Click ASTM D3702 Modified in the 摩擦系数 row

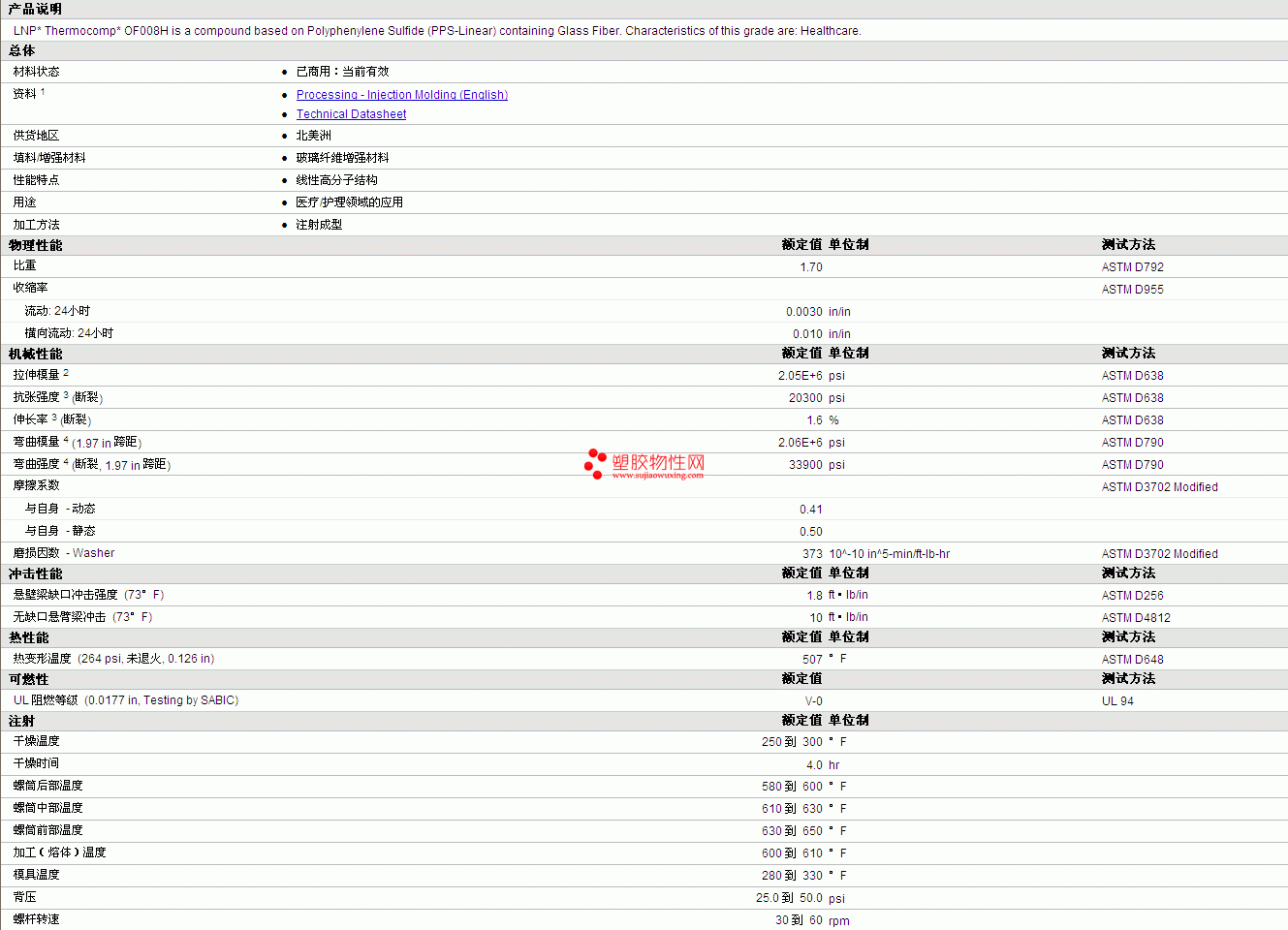tap(1159, 487)
